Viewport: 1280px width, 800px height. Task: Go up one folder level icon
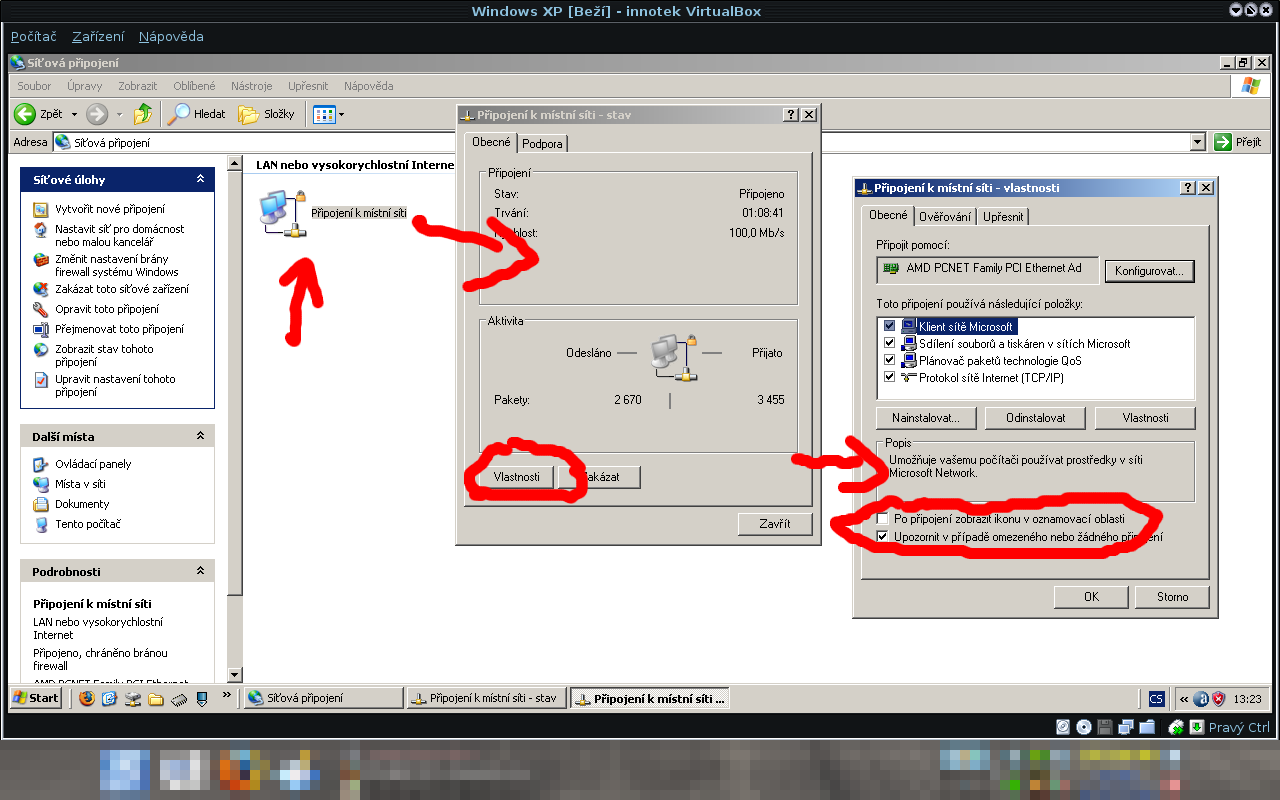tap(144, 114)
